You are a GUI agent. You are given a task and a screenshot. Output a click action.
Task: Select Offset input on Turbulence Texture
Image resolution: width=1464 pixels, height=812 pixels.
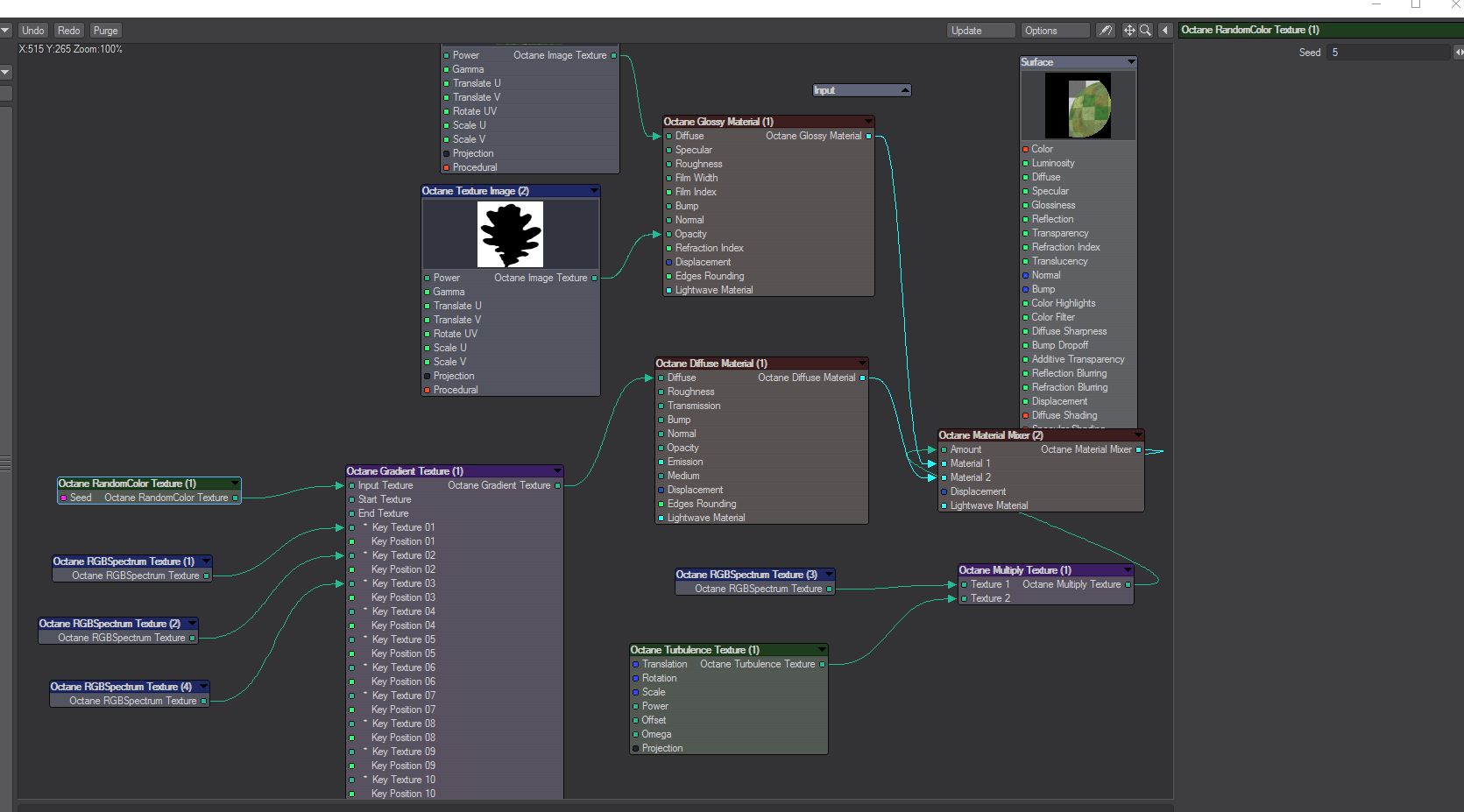click(653, 720)
